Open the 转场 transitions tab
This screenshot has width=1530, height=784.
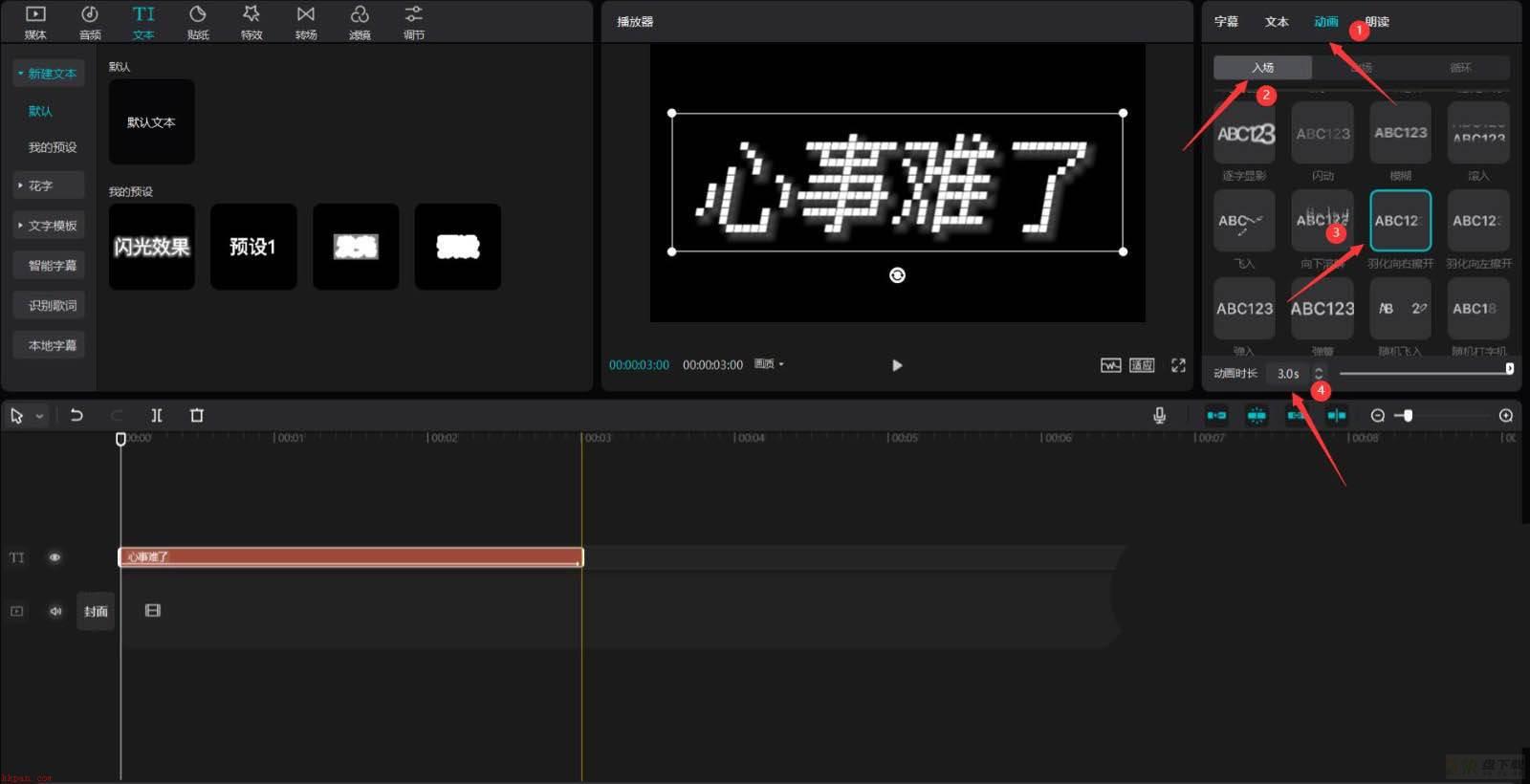coord(306,22)
